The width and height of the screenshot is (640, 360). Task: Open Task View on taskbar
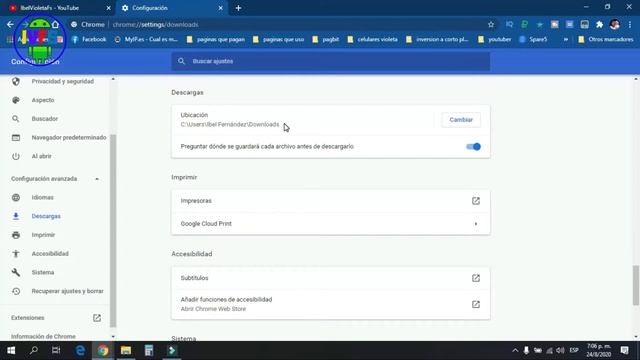[x=56, y=351]
